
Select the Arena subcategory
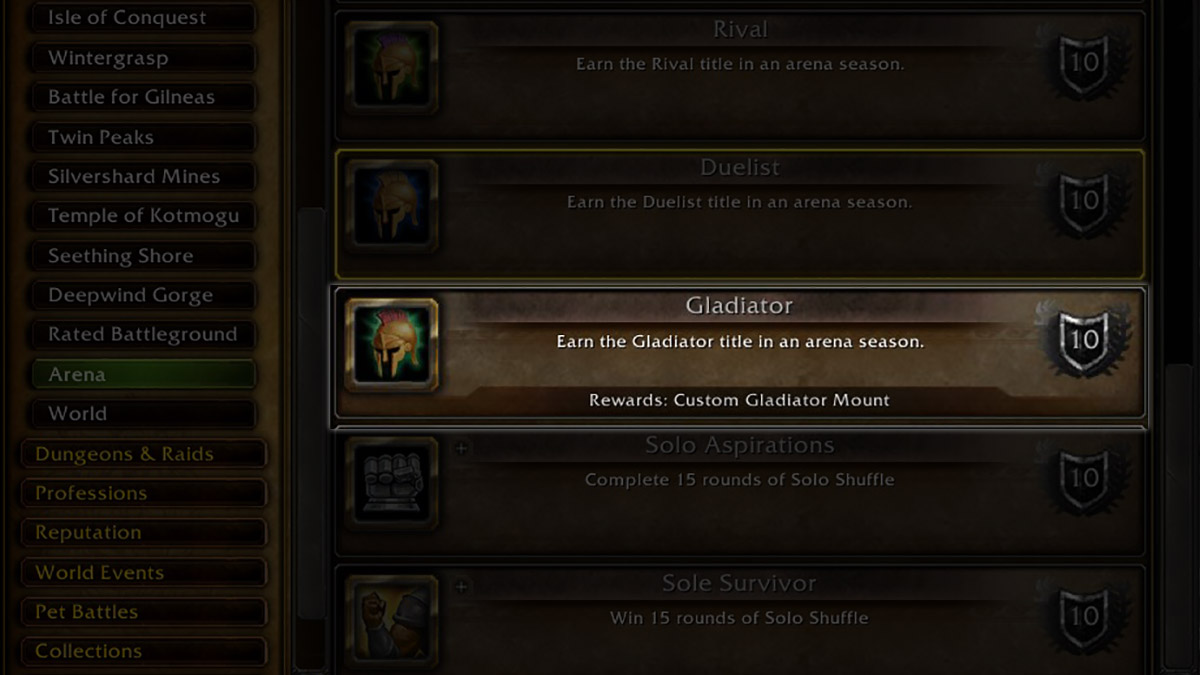coord(143,374)
